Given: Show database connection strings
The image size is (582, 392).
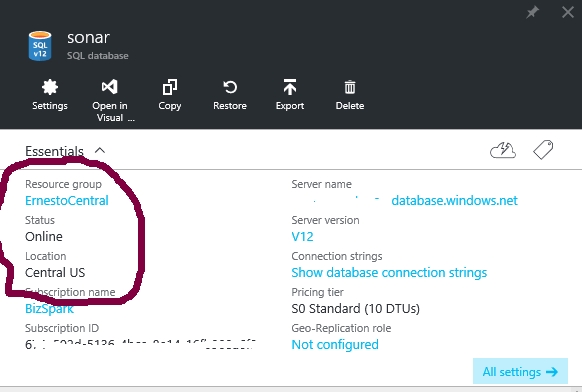Looking at the screenshot, I should click(x=389, y=273).
